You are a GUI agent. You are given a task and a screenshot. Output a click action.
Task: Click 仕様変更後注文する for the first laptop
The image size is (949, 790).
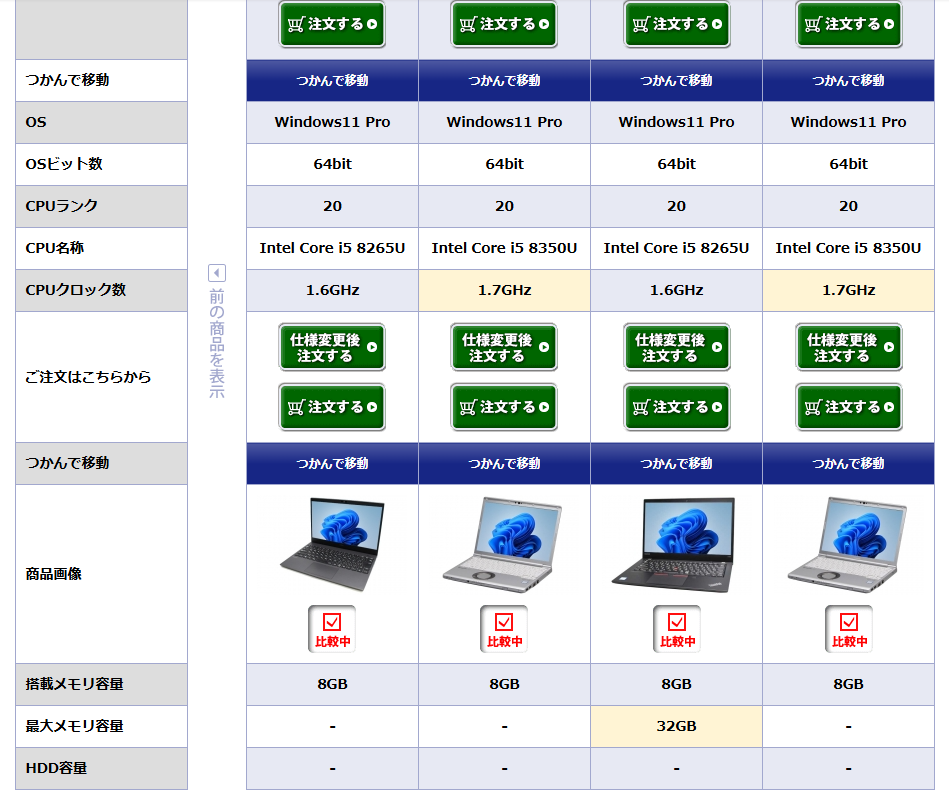pyautogui.click(x=332, y=348)
